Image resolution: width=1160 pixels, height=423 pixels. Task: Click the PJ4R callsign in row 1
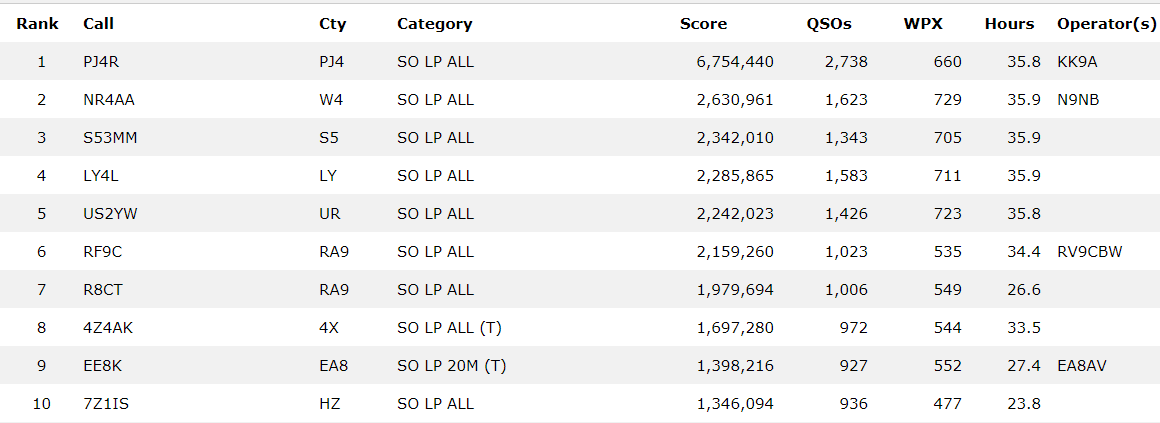point(102,62)
